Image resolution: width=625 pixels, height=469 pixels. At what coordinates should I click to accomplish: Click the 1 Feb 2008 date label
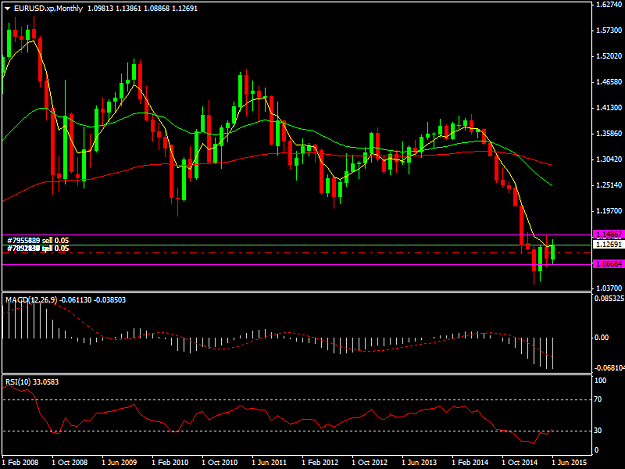(x=20, y=462)
